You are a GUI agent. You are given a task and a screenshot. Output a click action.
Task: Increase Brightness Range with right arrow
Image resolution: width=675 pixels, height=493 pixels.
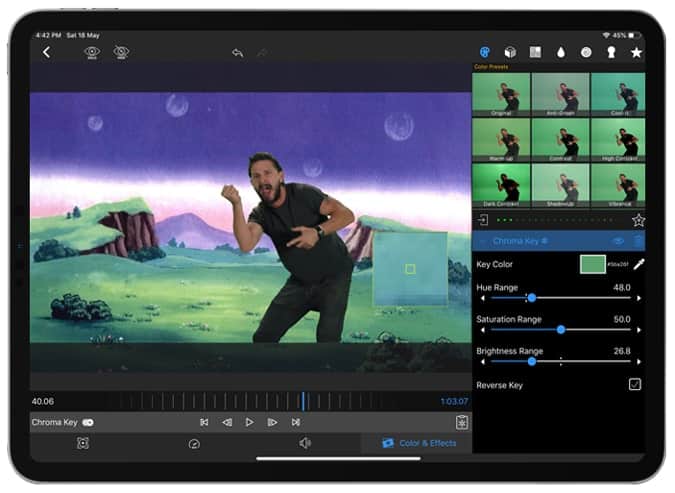point(639,362)
